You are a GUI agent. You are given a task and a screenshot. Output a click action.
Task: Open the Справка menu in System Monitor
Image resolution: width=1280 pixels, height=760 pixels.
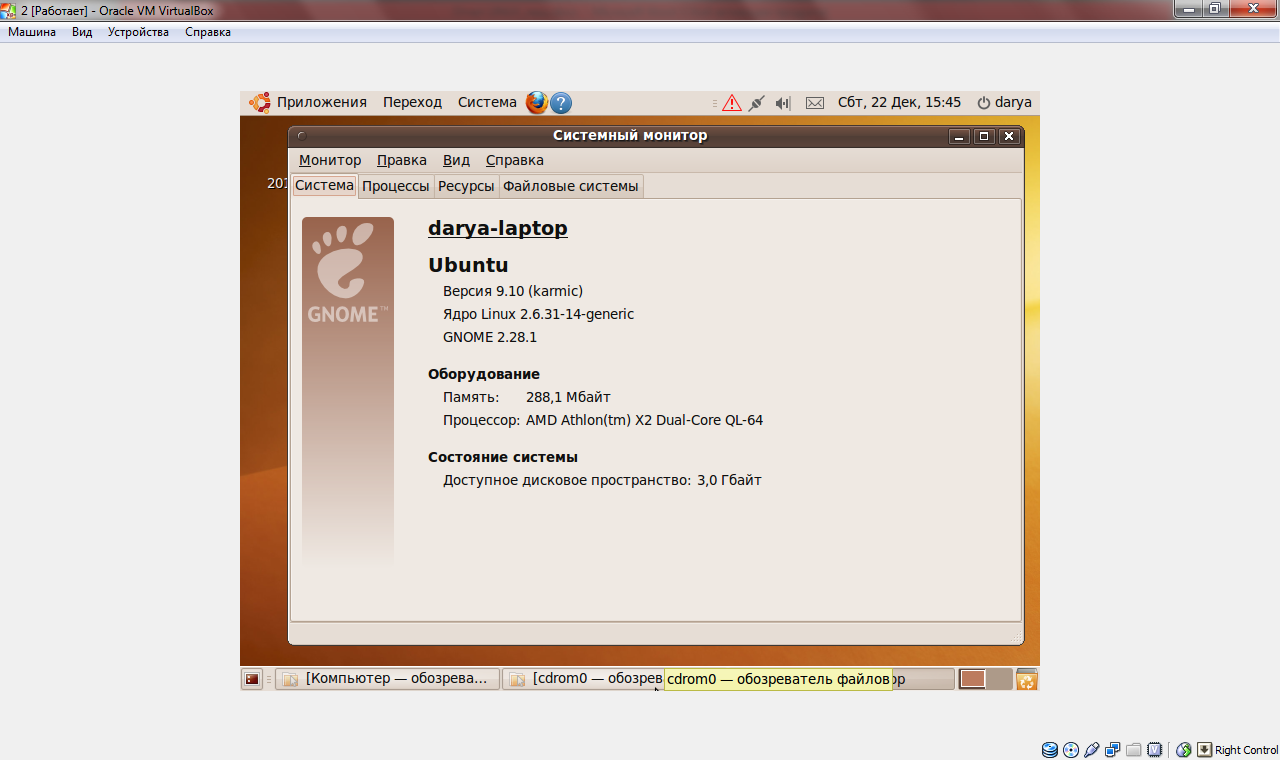[x=515, y=160]
